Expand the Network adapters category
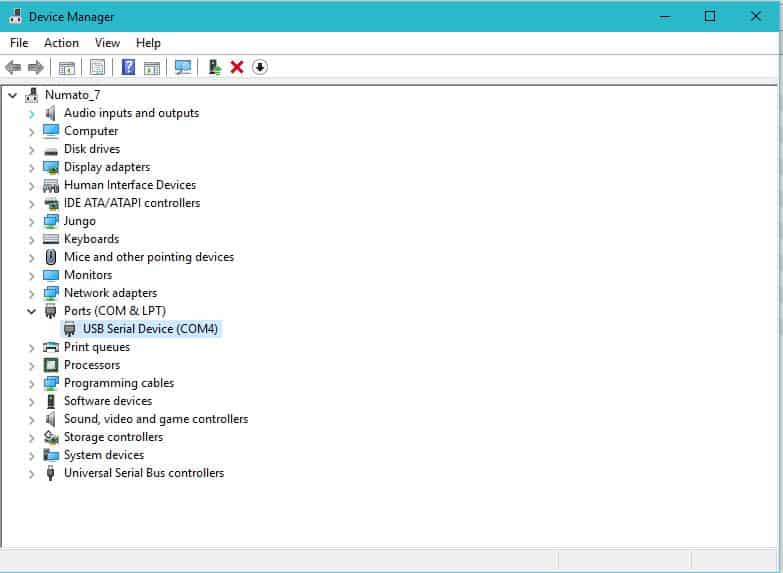 [31, 294]
